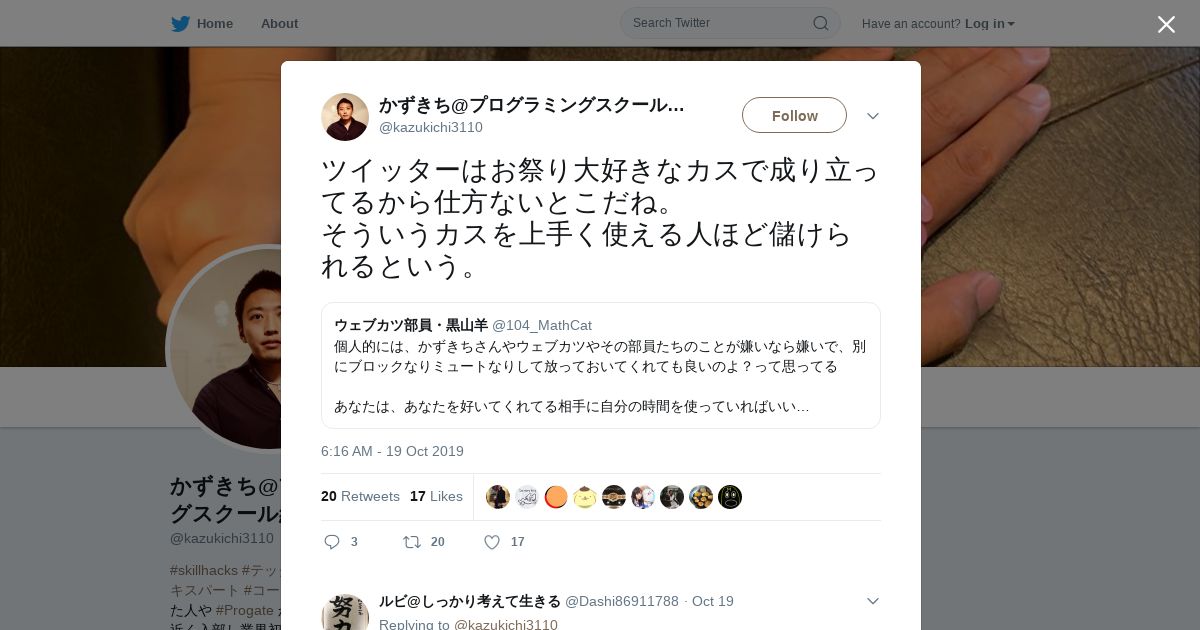Like the tweet with the heart icon
Screen dimensions: 1200x630
click(x=491, y=542)
